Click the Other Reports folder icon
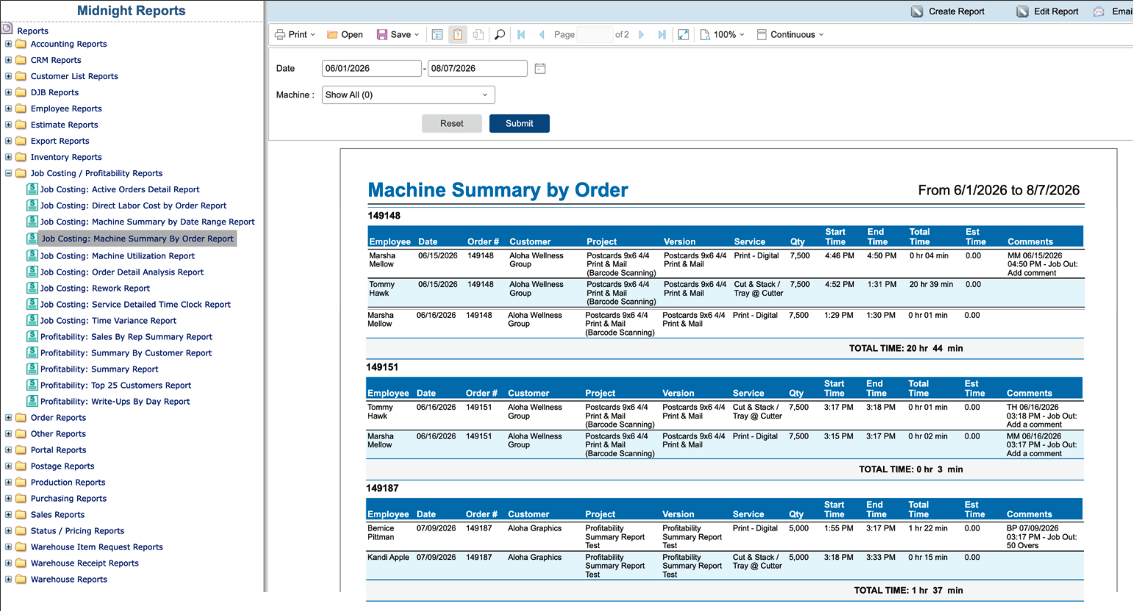 click(21, 433)
